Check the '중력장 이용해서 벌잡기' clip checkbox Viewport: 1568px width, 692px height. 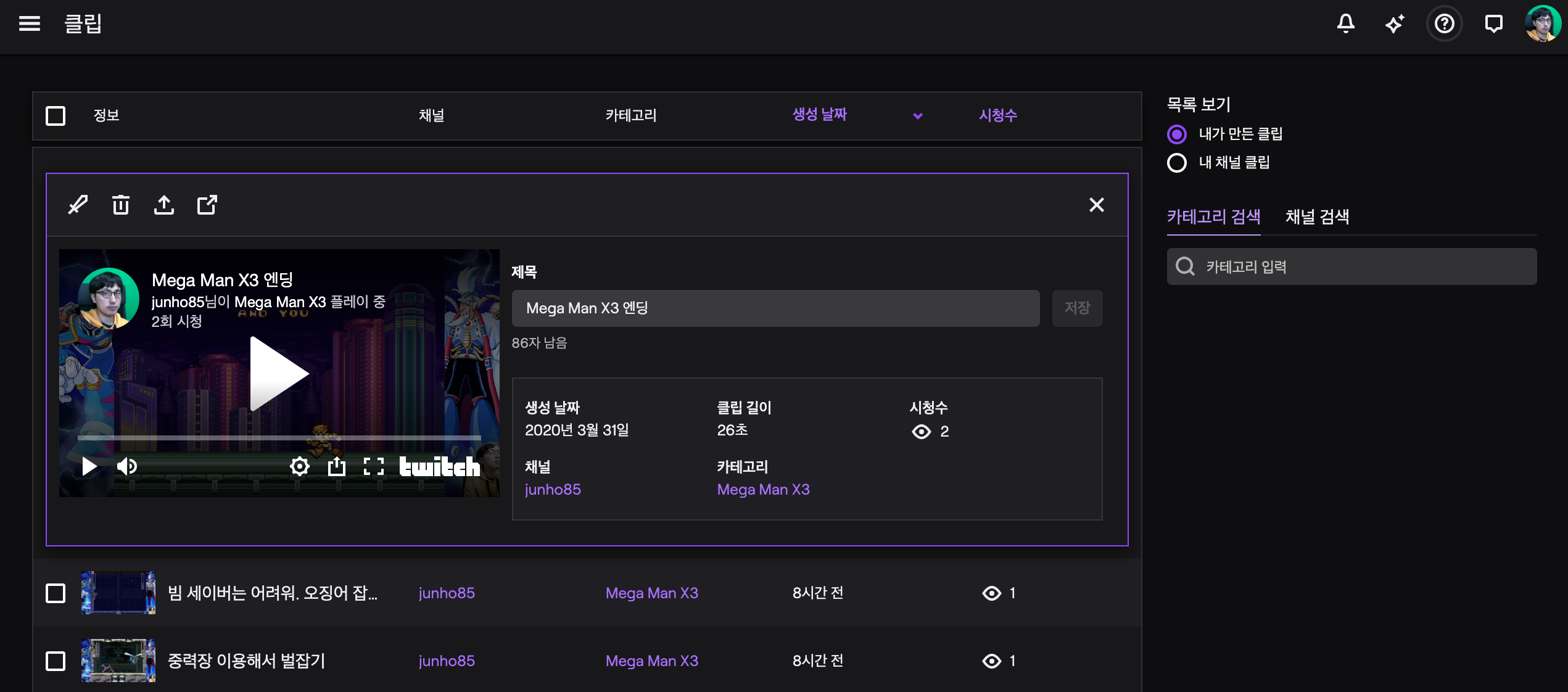(56, 661)
